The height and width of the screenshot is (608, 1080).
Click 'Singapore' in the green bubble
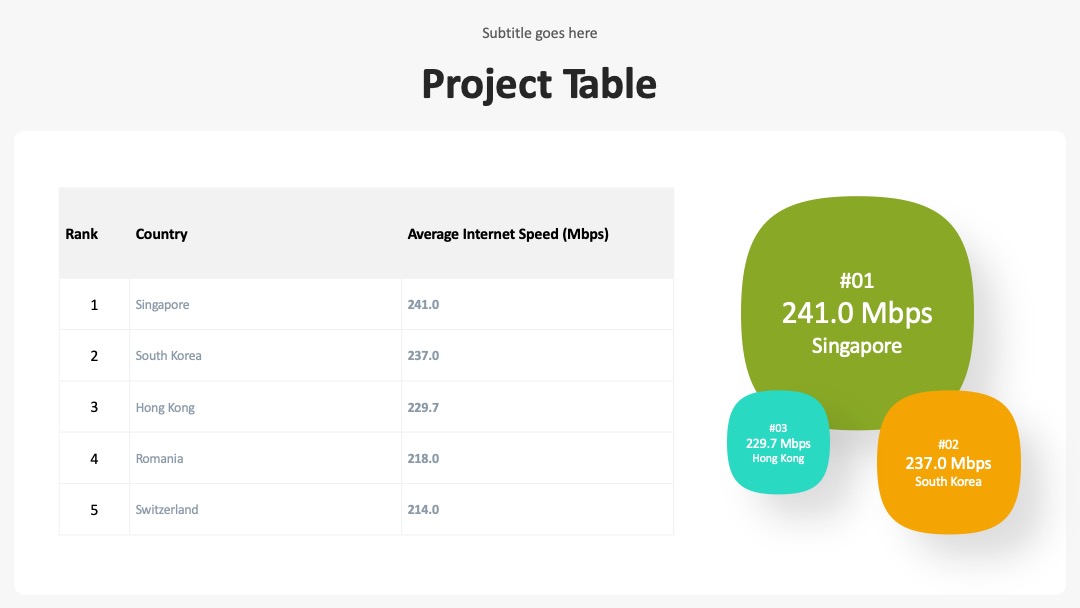click(857, 346)
